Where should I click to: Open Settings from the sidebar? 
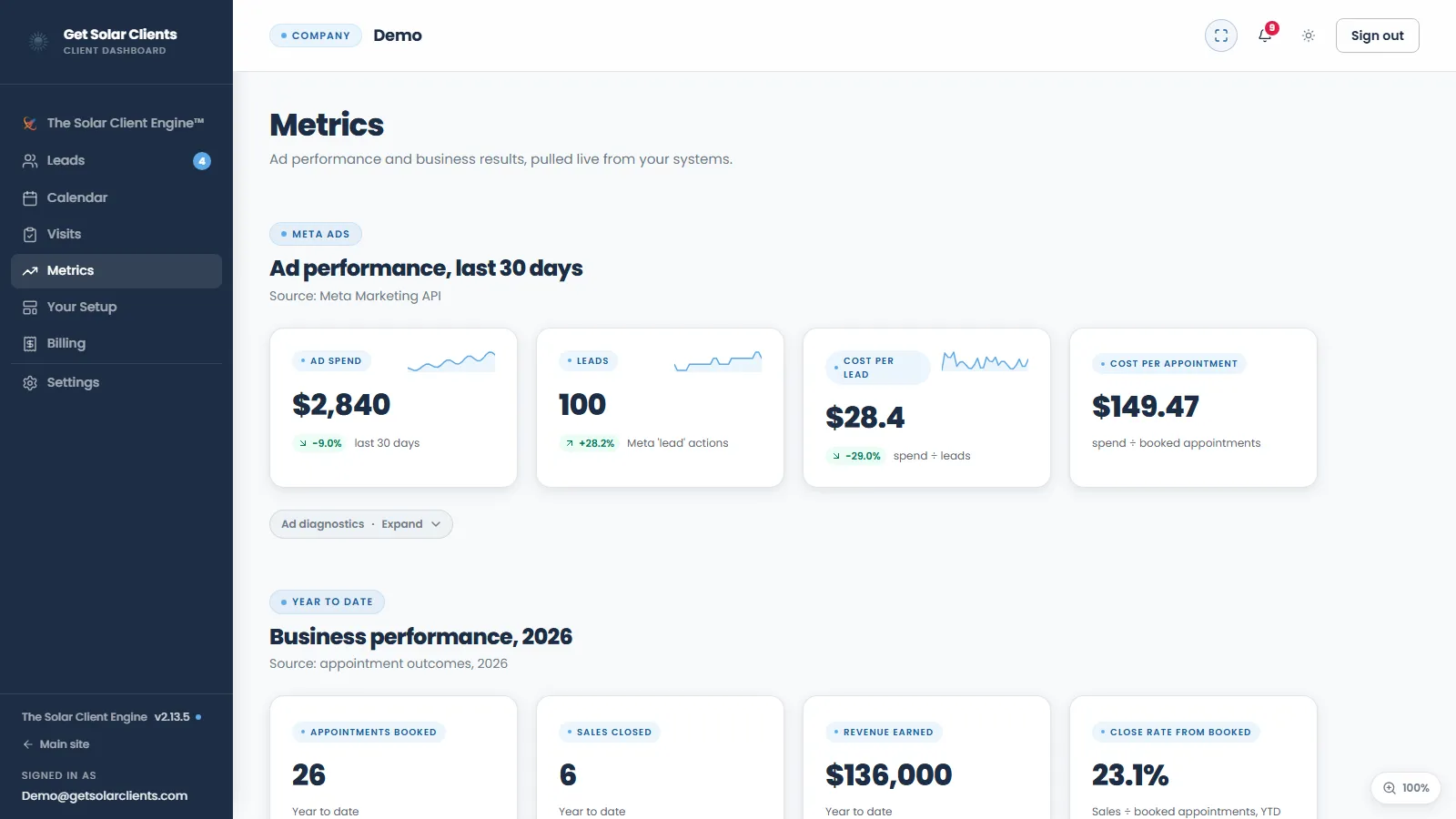click(x=116, y=383)
